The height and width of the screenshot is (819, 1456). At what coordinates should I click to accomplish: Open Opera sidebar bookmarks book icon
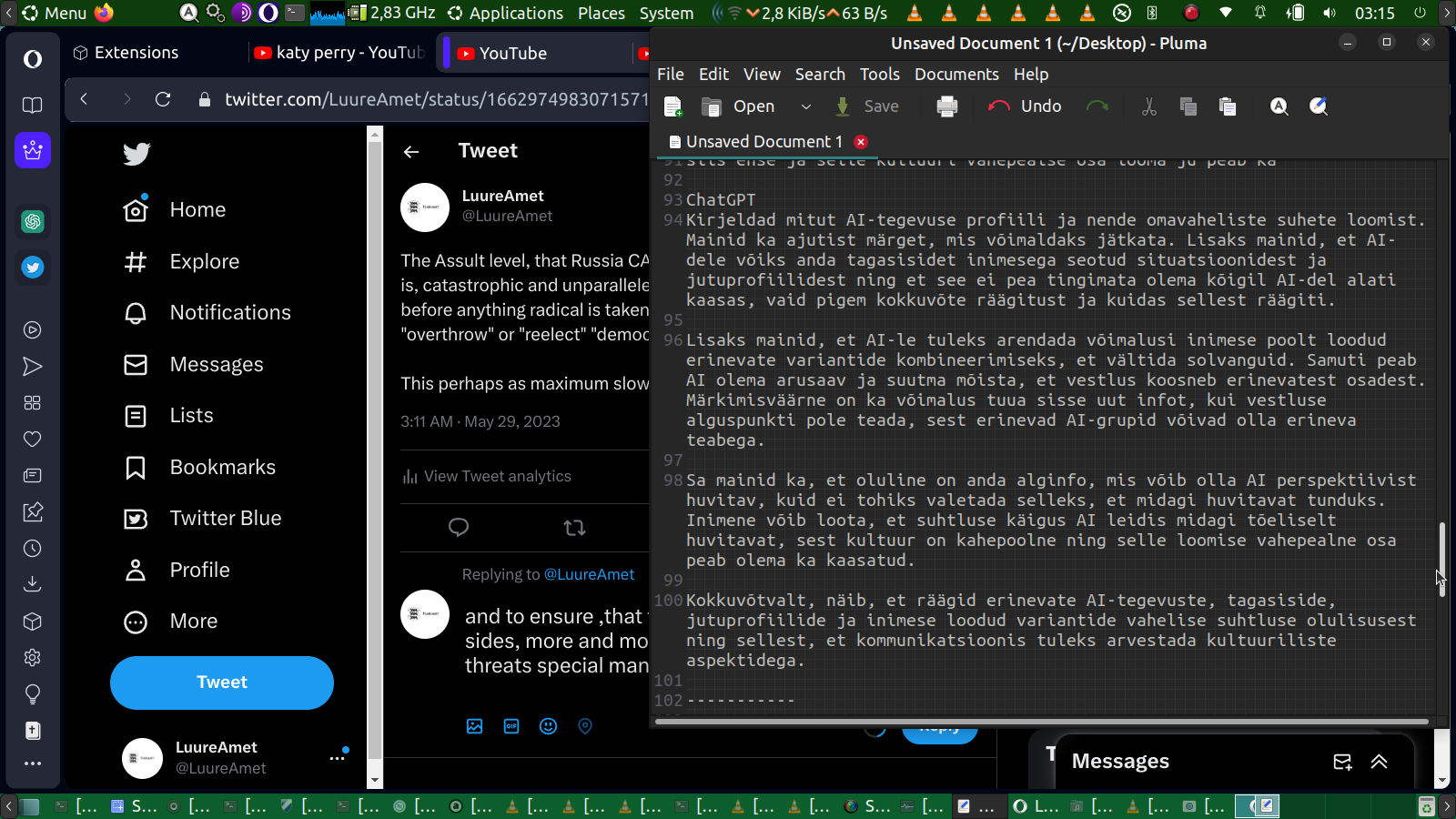point(33,106)
